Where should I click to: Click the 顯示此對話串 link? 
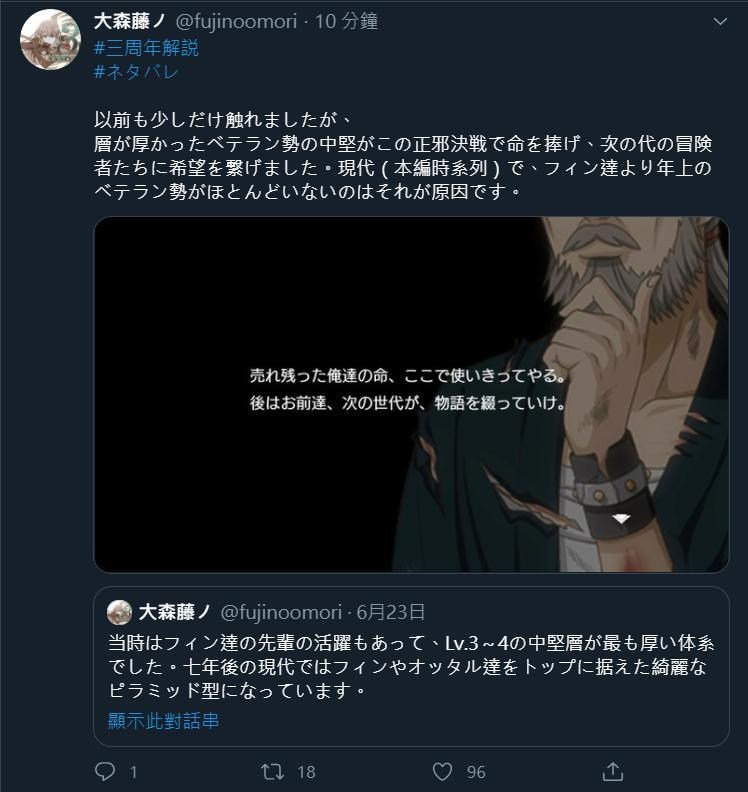tap(164, 720)
